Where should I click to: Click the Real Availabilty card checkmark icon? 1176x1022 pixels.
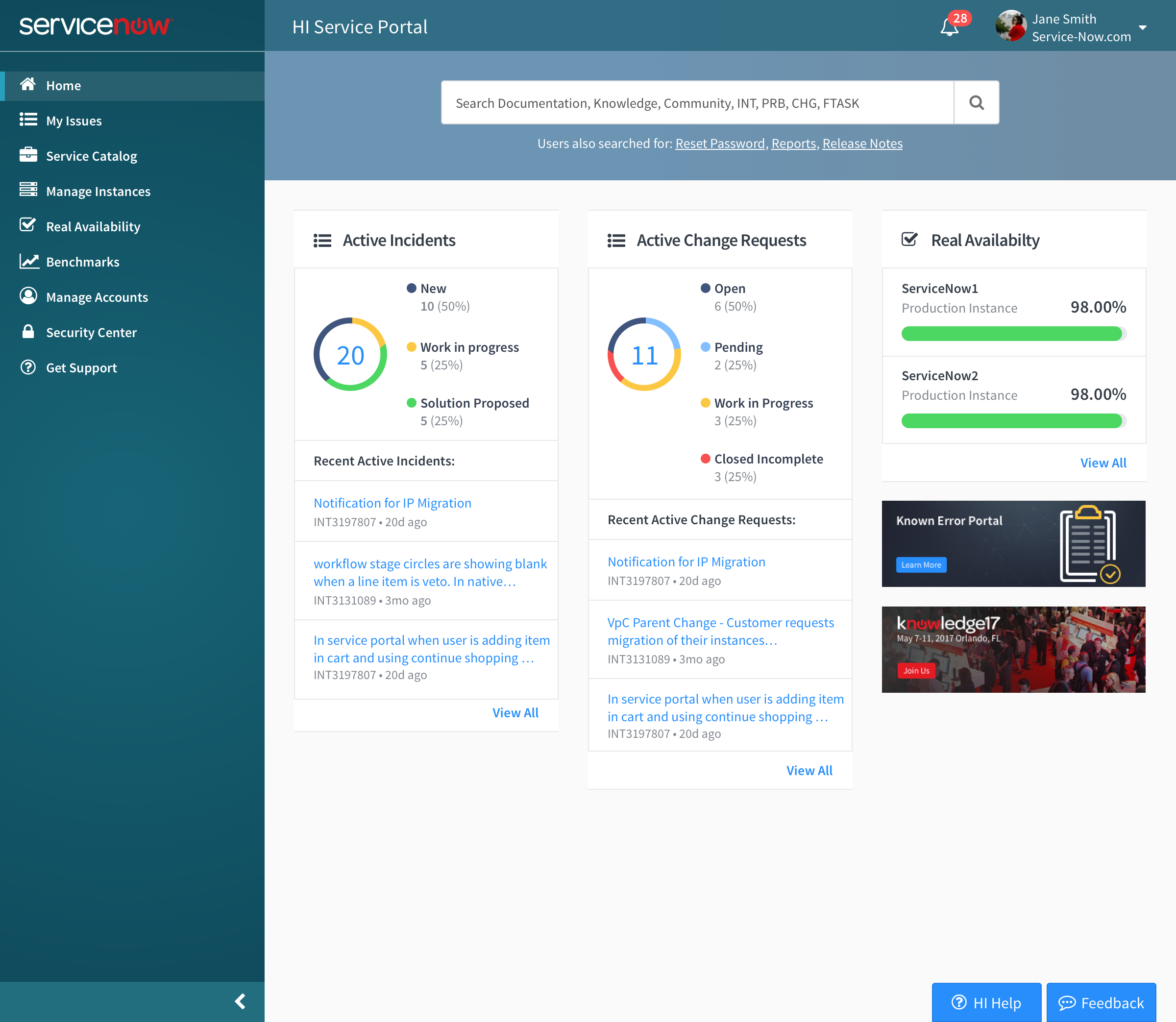point(909,240)
